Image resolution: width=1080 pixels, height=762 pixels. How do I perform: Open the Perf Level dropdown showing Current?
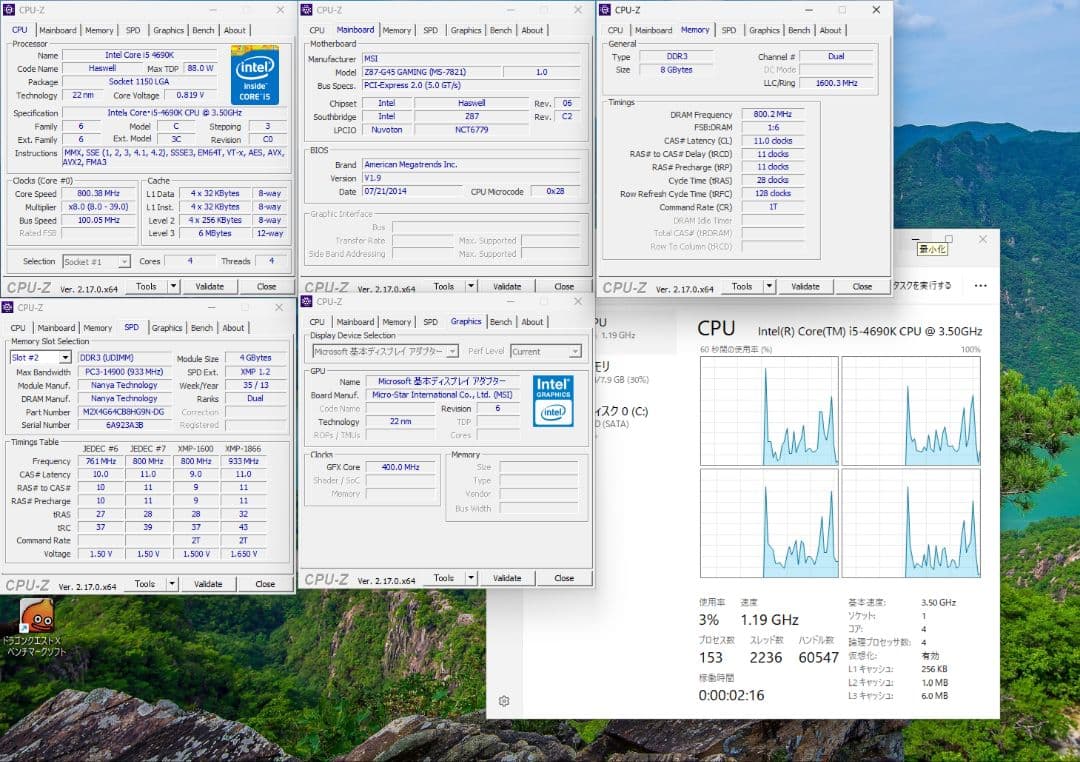546,351
